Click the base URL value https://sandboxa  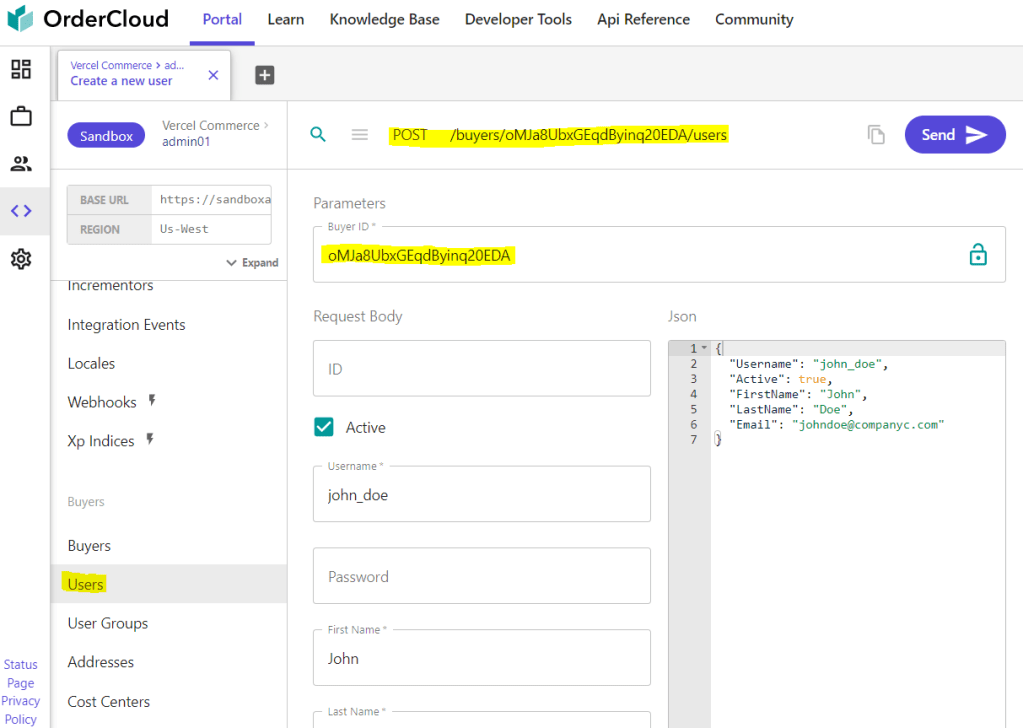pos(215,200)
